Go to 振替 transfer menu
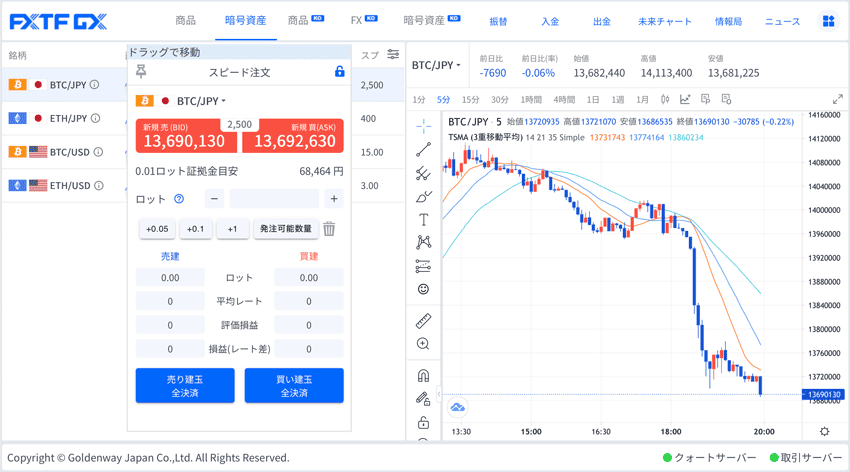850x472 pixels. (498, 22)
